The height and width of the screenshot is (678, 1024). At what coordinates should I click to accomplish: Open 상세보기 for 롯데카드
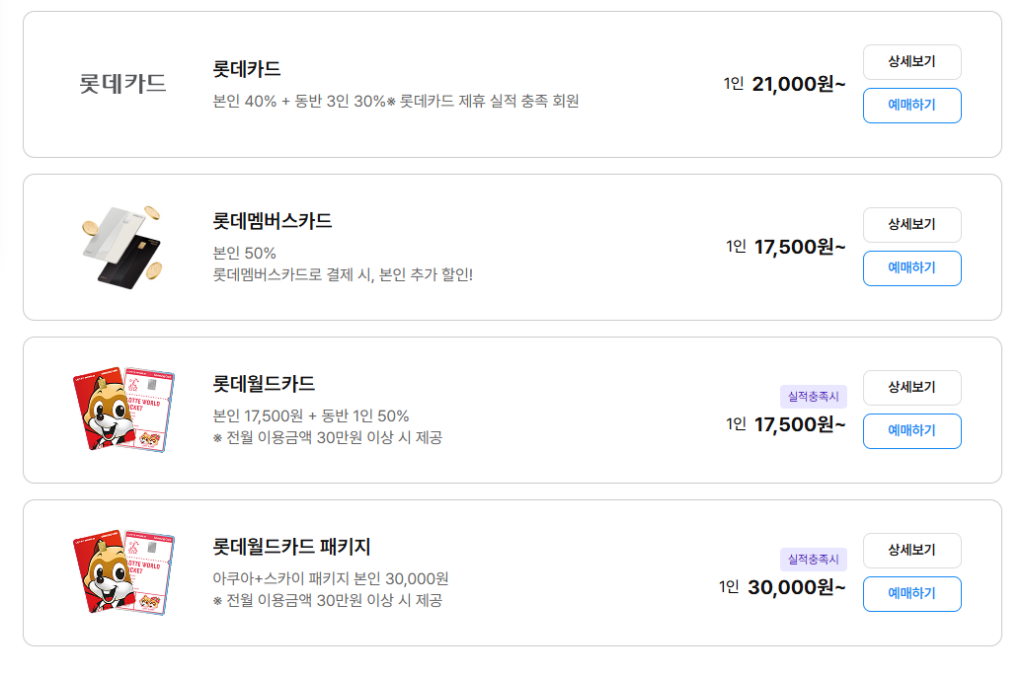pos(911,62)
